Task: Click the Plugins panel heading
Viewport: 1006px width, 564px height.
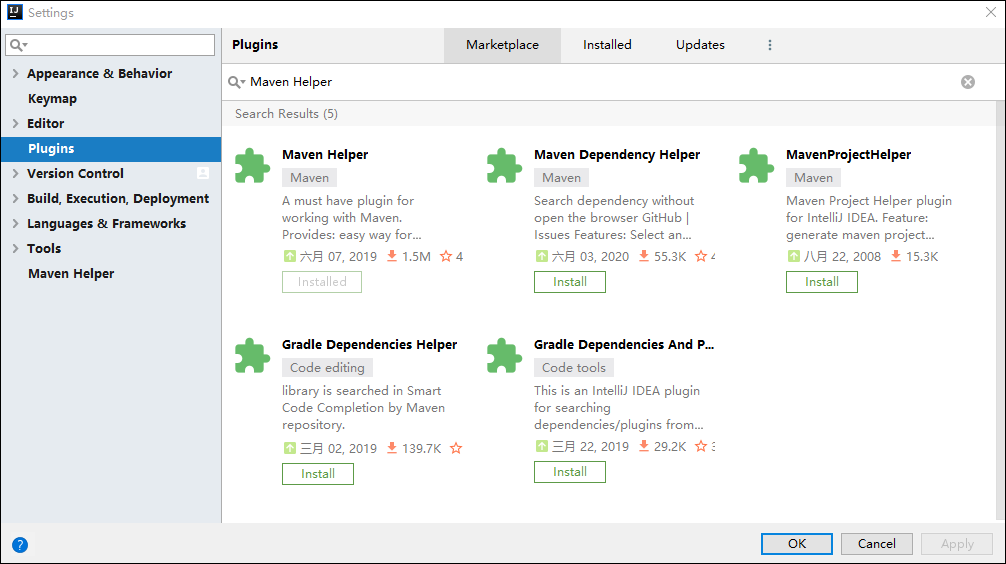Action: tap(255, 45)
